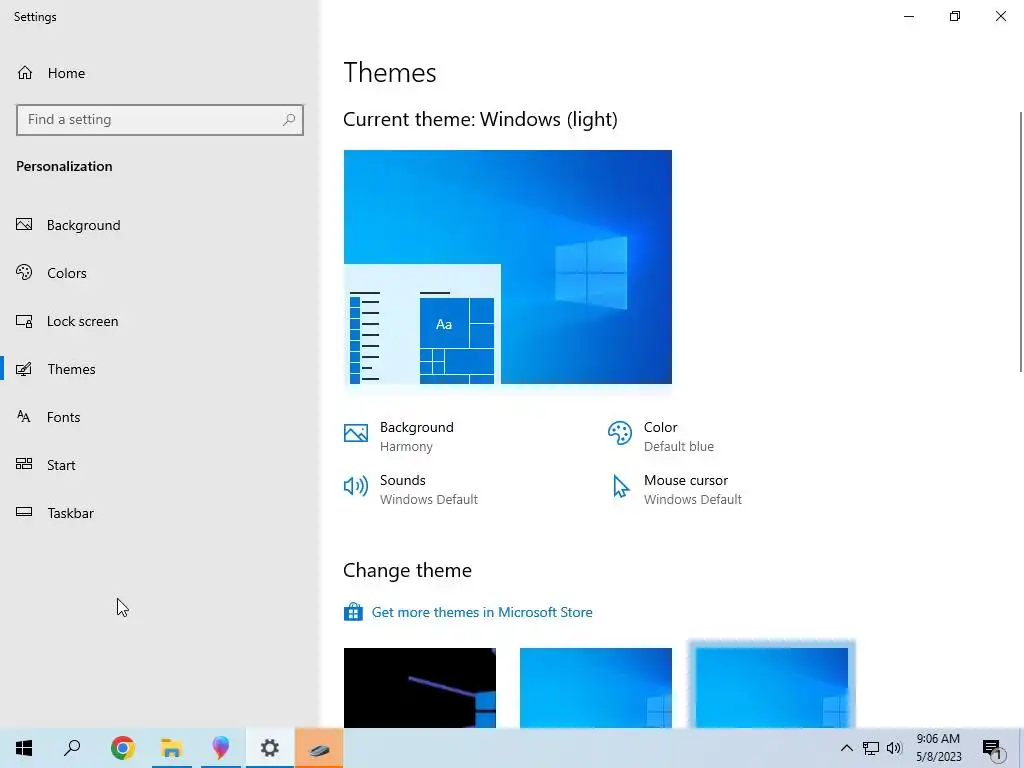Open the Background personalization page
Viewport: 1024px width, 768px height.
84,225
